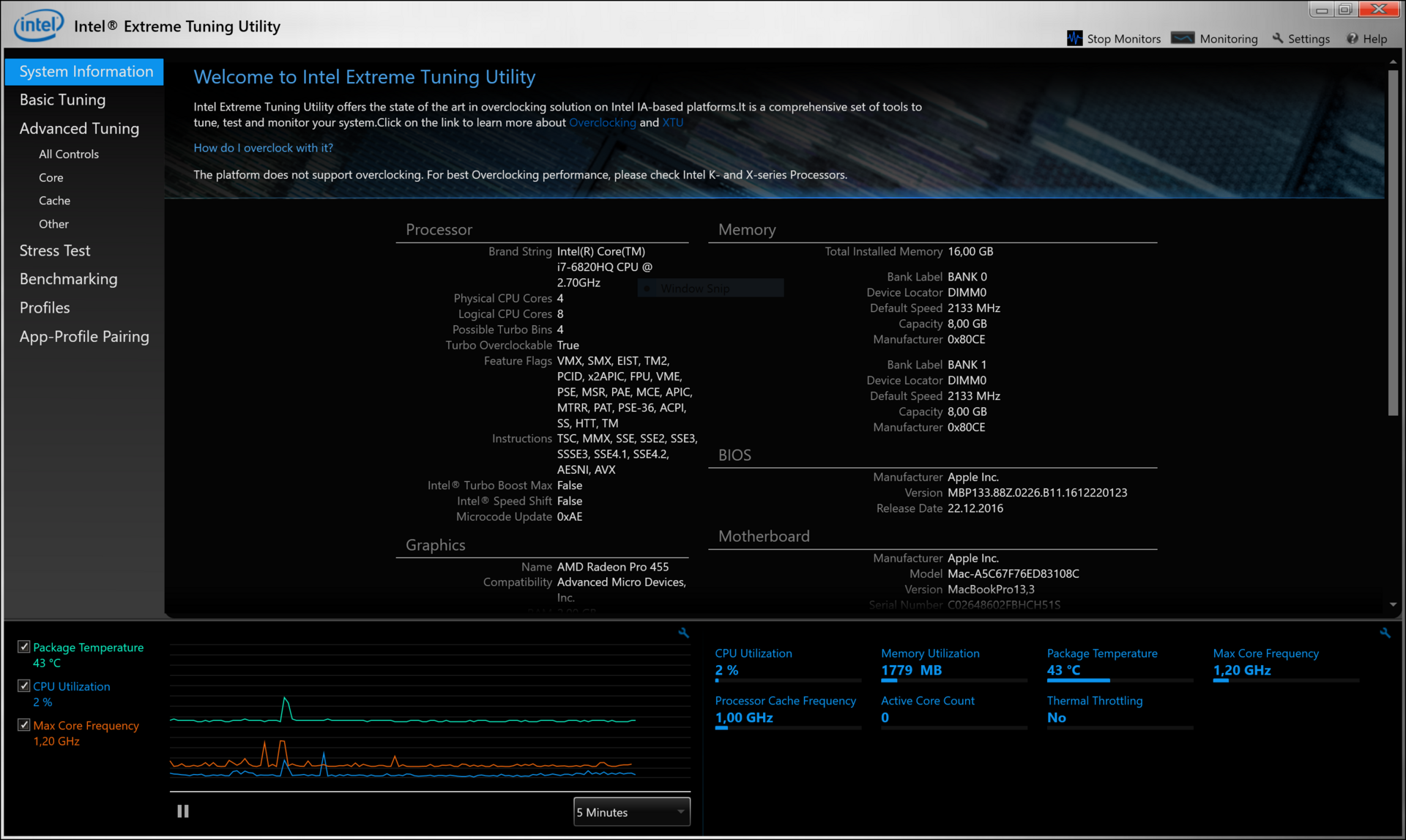This screenshot has width=1406, height=840.
Task: Click How do I overclock with it link
Action: pyautogui.click(x=263, y=148)
